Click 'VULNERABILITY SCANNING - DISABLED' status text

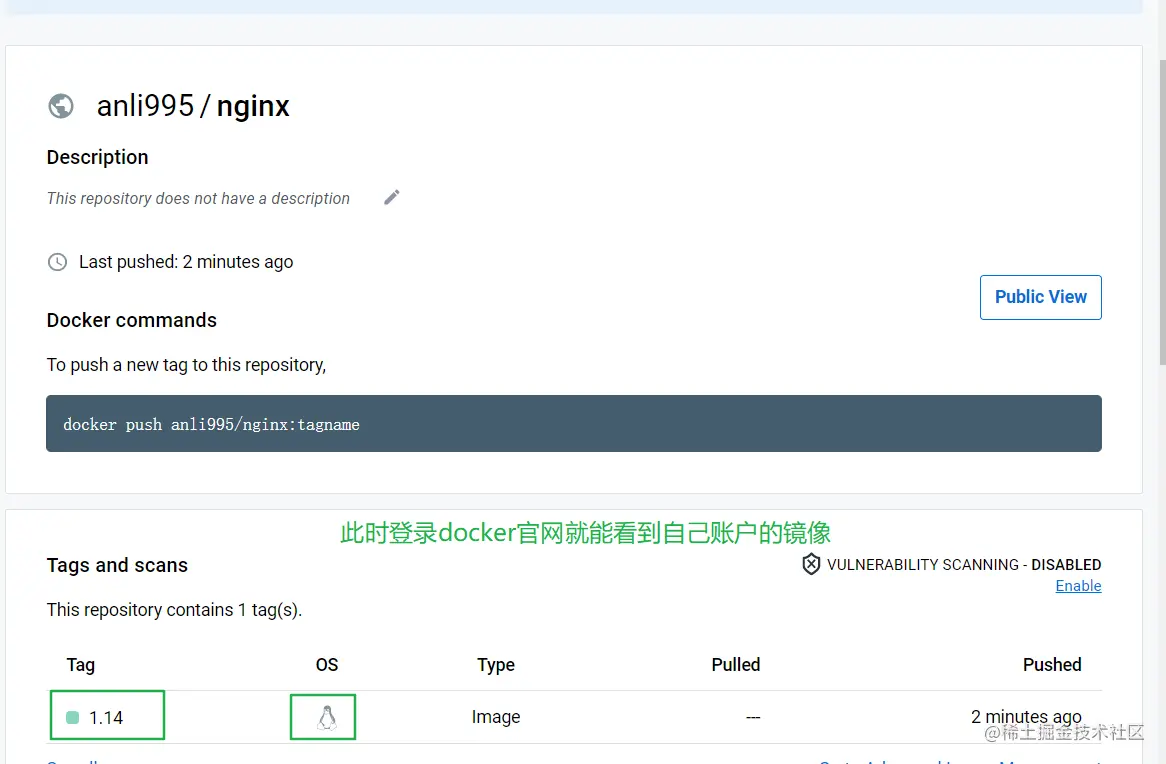click(x=964, y=565)
